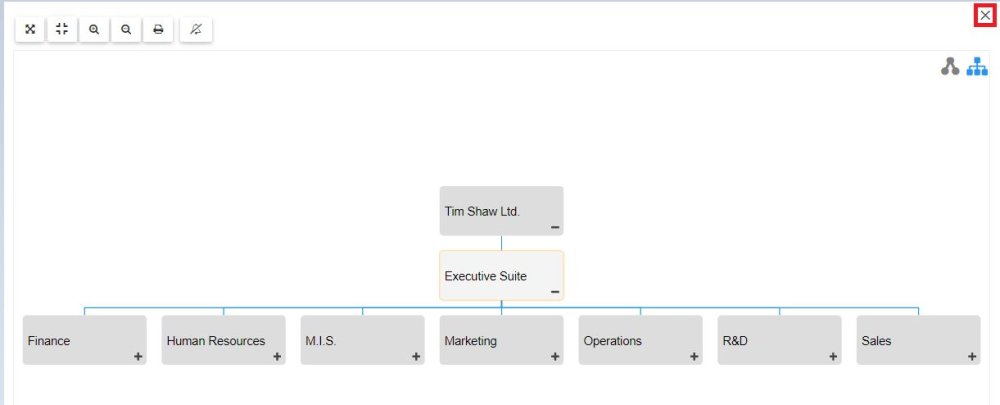Collapse the Tim Shaw Ltd. node
Screen dimensions: 1000x405
click(x=555, y=227)
